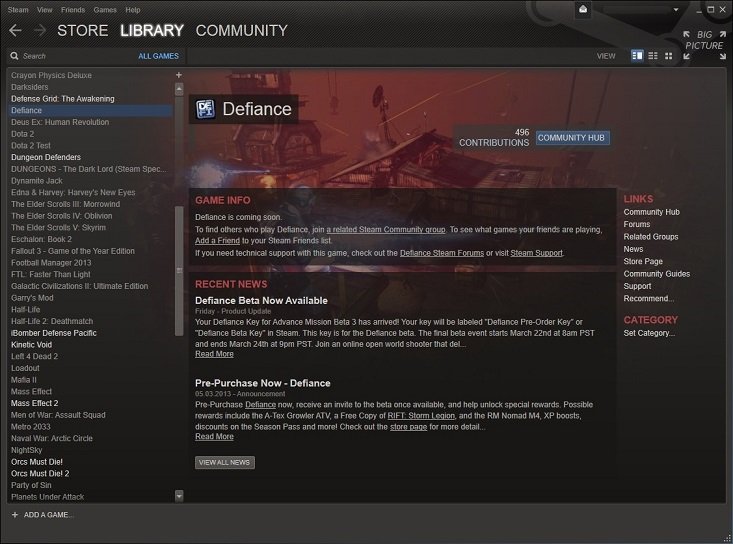Click Set Category... link
733x544 pixels.
[649, 333]
